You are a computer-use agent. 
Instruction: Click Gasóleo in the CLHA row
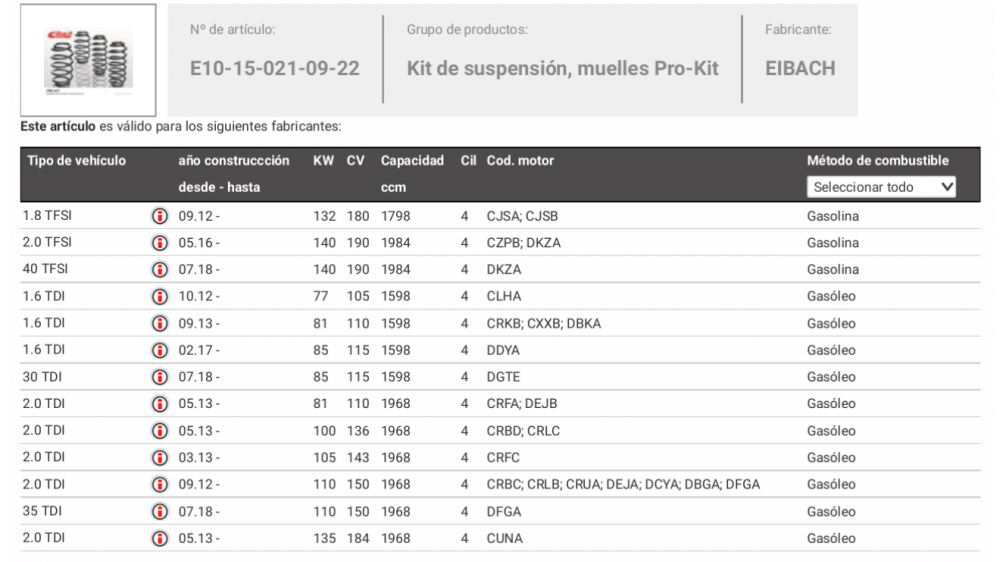pyautogui.click(x=831, y=297)
